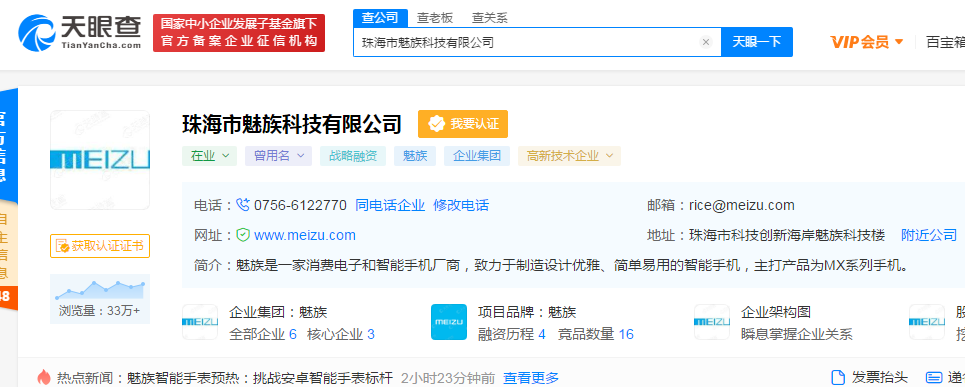Screen dimensions: 965x387
Task: Click 竞品数量 16 link
Action: coord(595,334)
